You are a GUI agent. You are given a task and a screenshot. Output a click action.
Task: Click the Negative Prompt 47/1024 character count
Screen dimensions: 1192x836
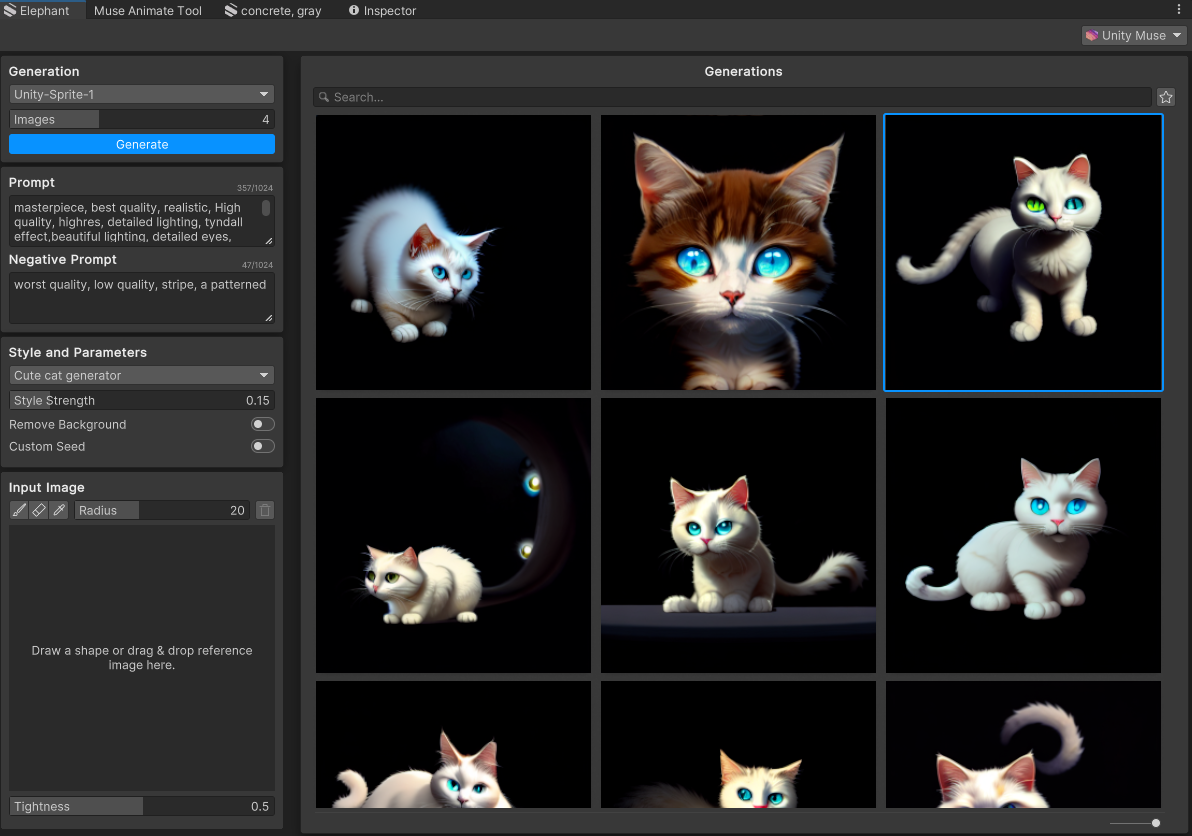pyautogui.click(x=257, y=265)
